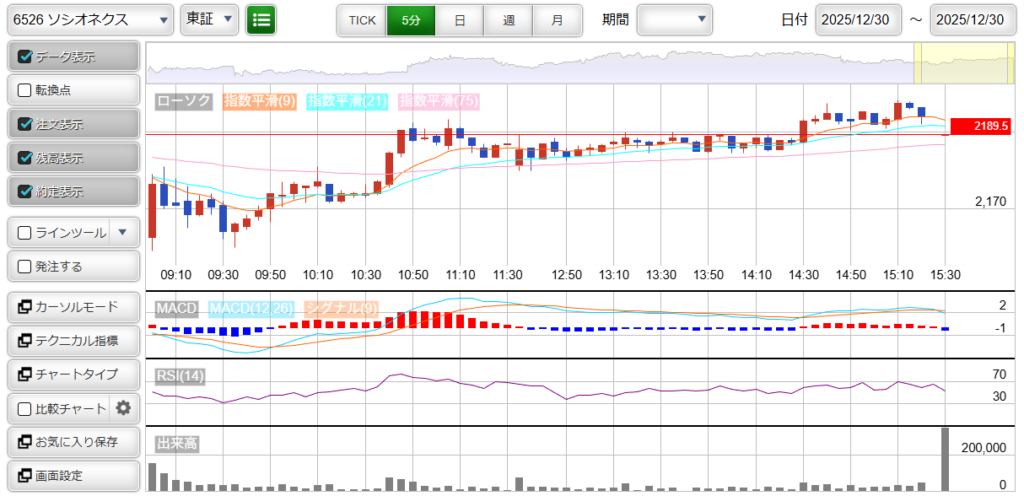Screen dimensions: 1024x496
Task: Expand the 期間 period dropdown
Action: pyautogui.click(x=674, y=19)
